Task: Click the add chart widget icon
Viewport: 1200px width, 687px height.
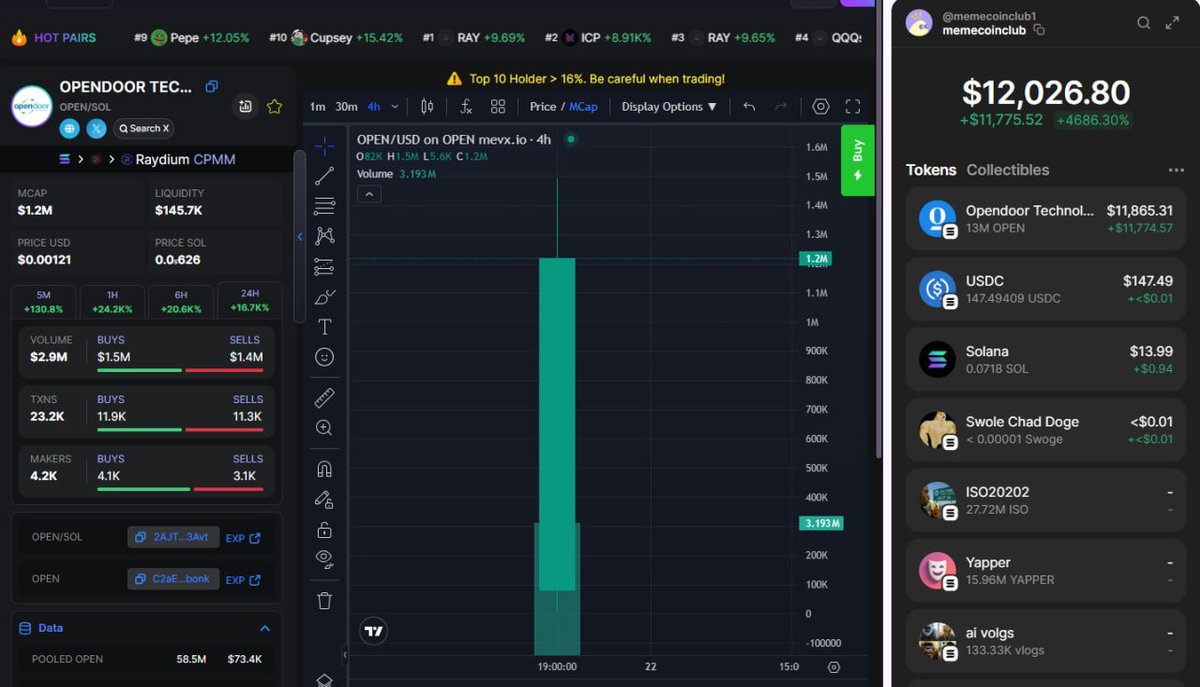Action: click(245, 106)
